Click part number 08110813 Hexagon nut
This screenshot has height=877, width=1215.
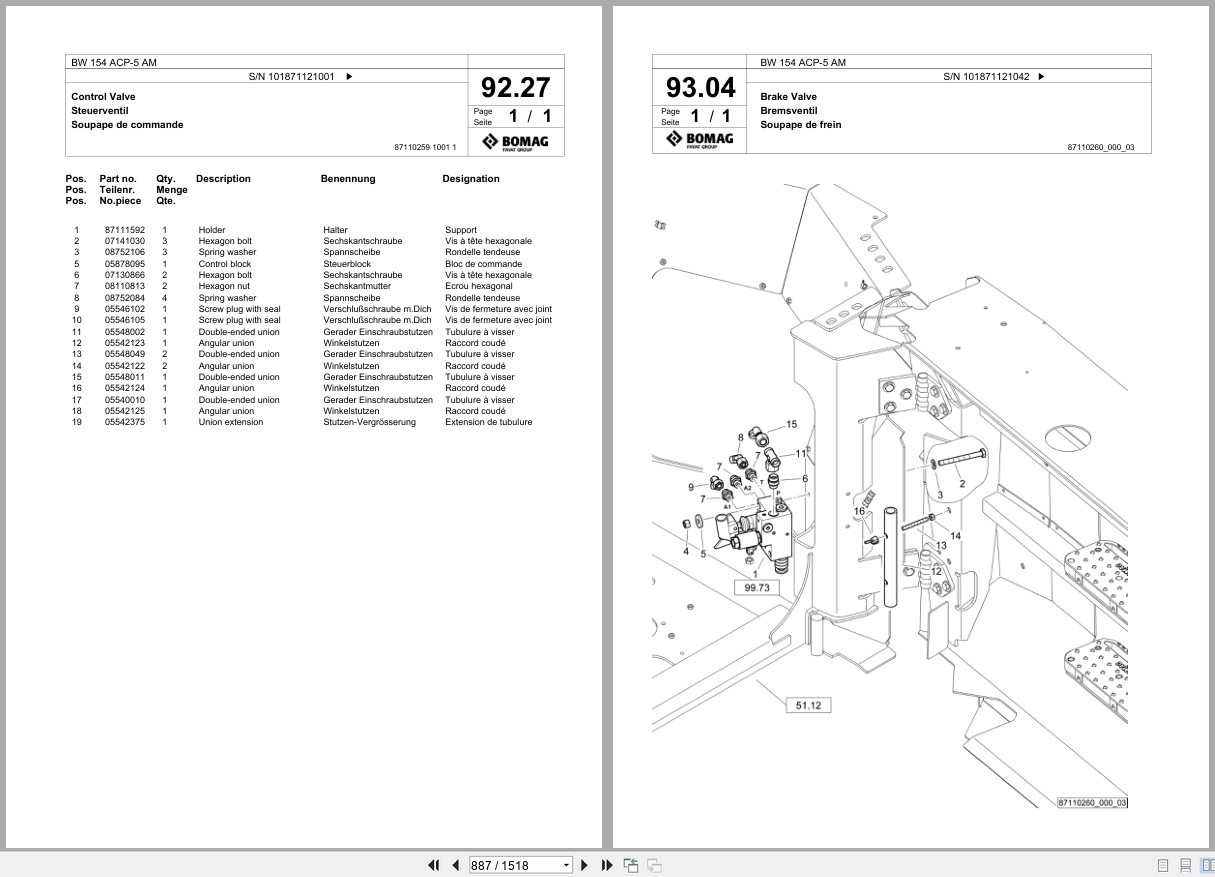tap(124, 286)
